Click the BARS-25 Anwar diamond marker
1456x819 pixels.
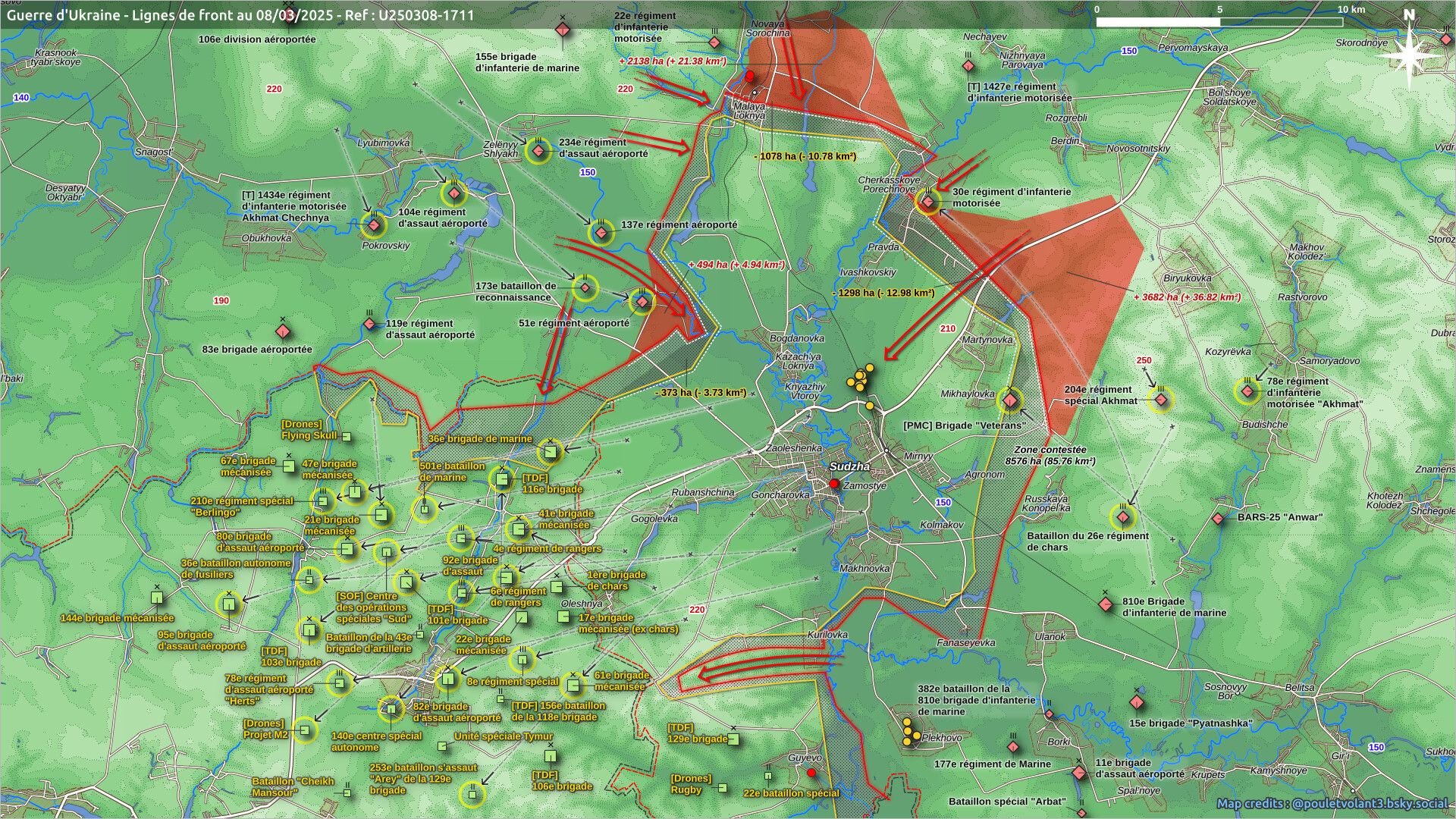pyautogui.click(x=1218, y=519)
